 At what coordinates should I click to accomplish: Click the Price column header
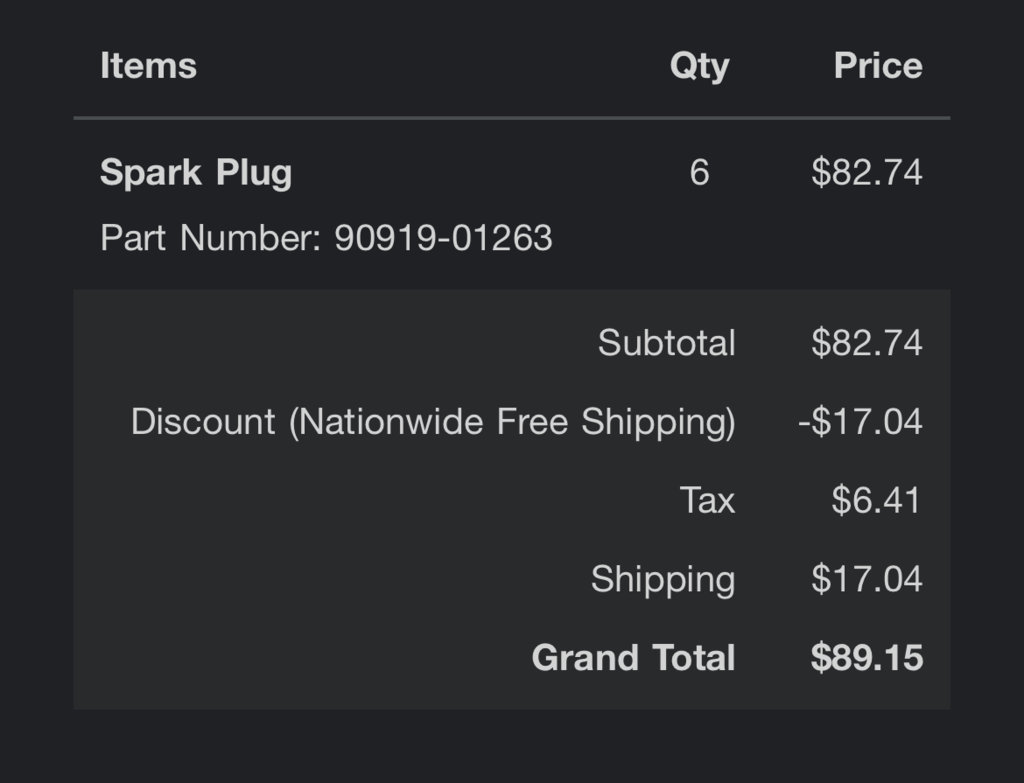(878, 65)
